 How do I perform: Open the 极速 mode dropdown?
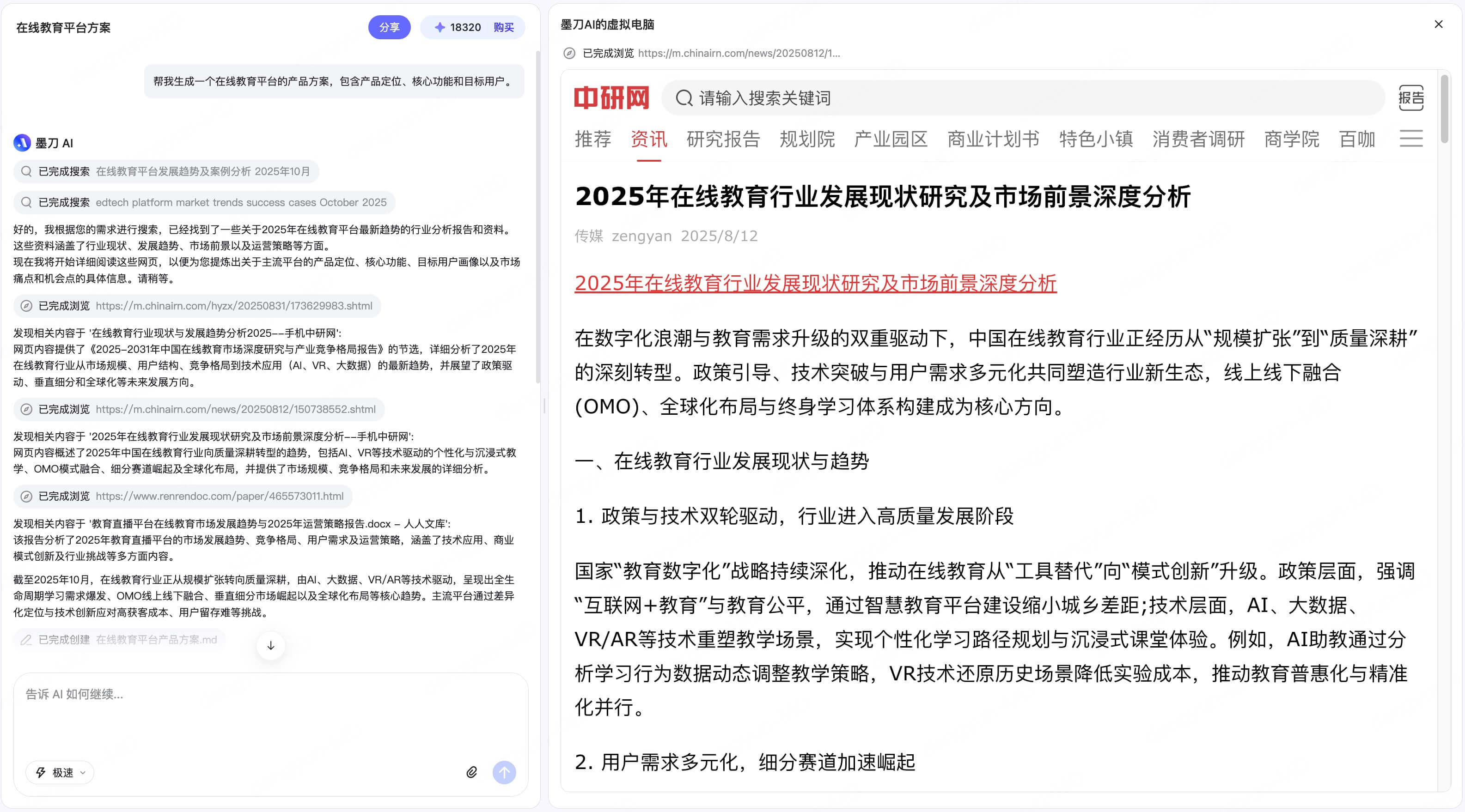coord(60,772)
